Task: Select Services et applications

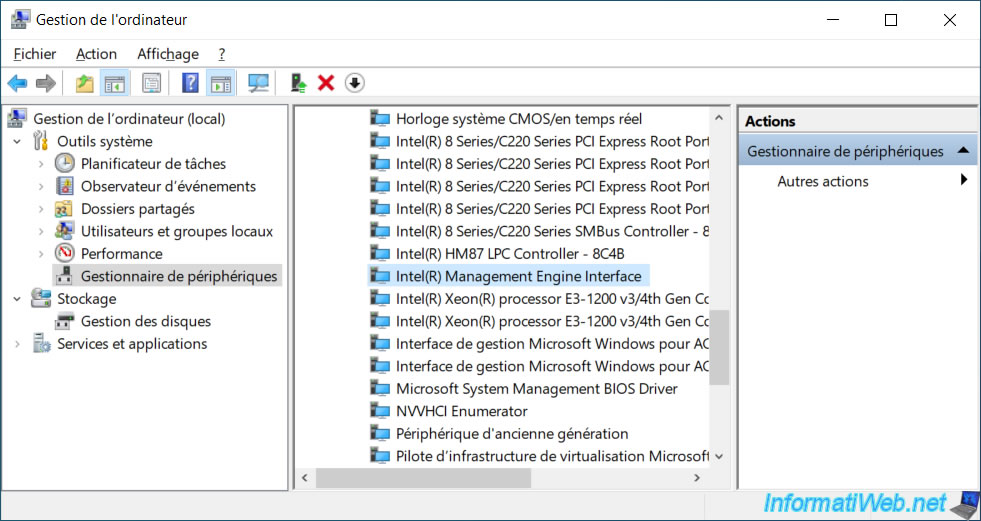Action: pos(132,344)
